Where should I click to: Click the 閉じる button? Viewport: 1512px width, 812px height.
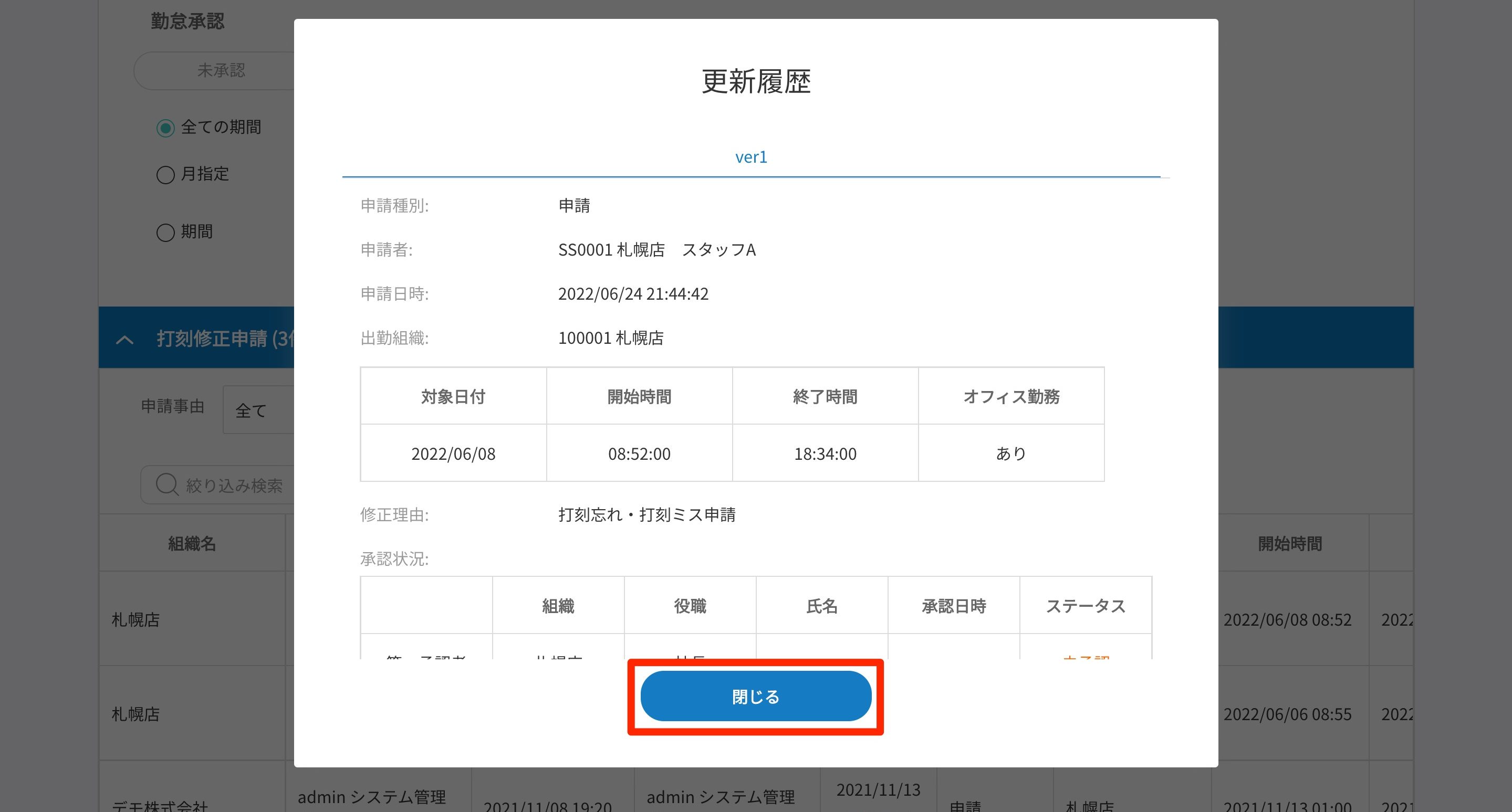[x=755, y=697]
